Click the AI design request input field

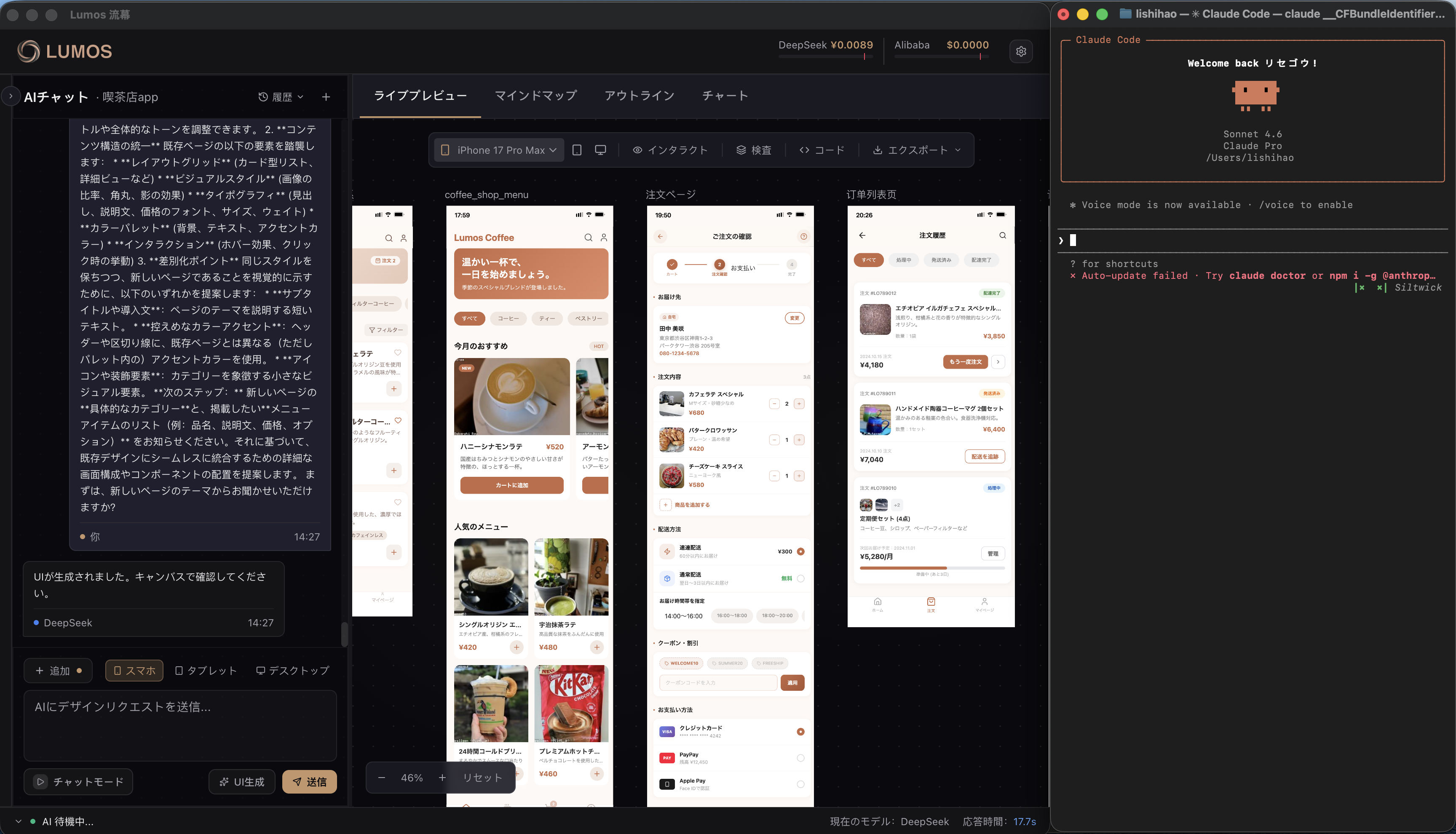pos(180,724)
